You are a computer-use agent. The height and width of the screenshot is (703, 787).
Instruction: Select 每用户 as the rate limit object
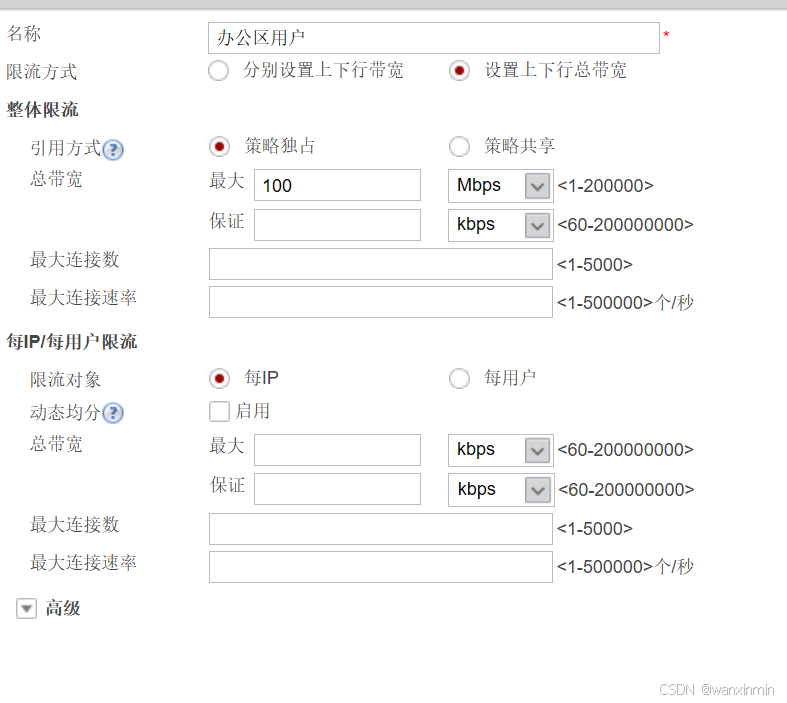[x=459, y=378]
